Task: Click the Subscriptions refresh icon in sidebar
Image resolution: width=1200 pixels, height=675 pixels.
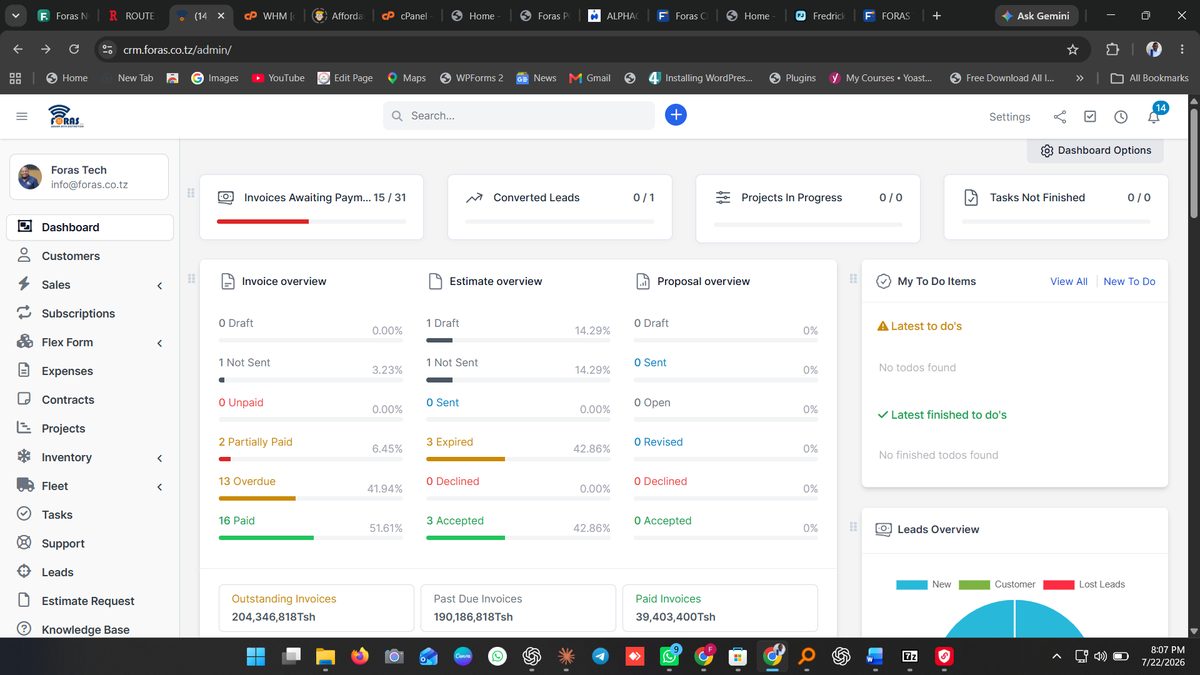Action: (24, 313)
